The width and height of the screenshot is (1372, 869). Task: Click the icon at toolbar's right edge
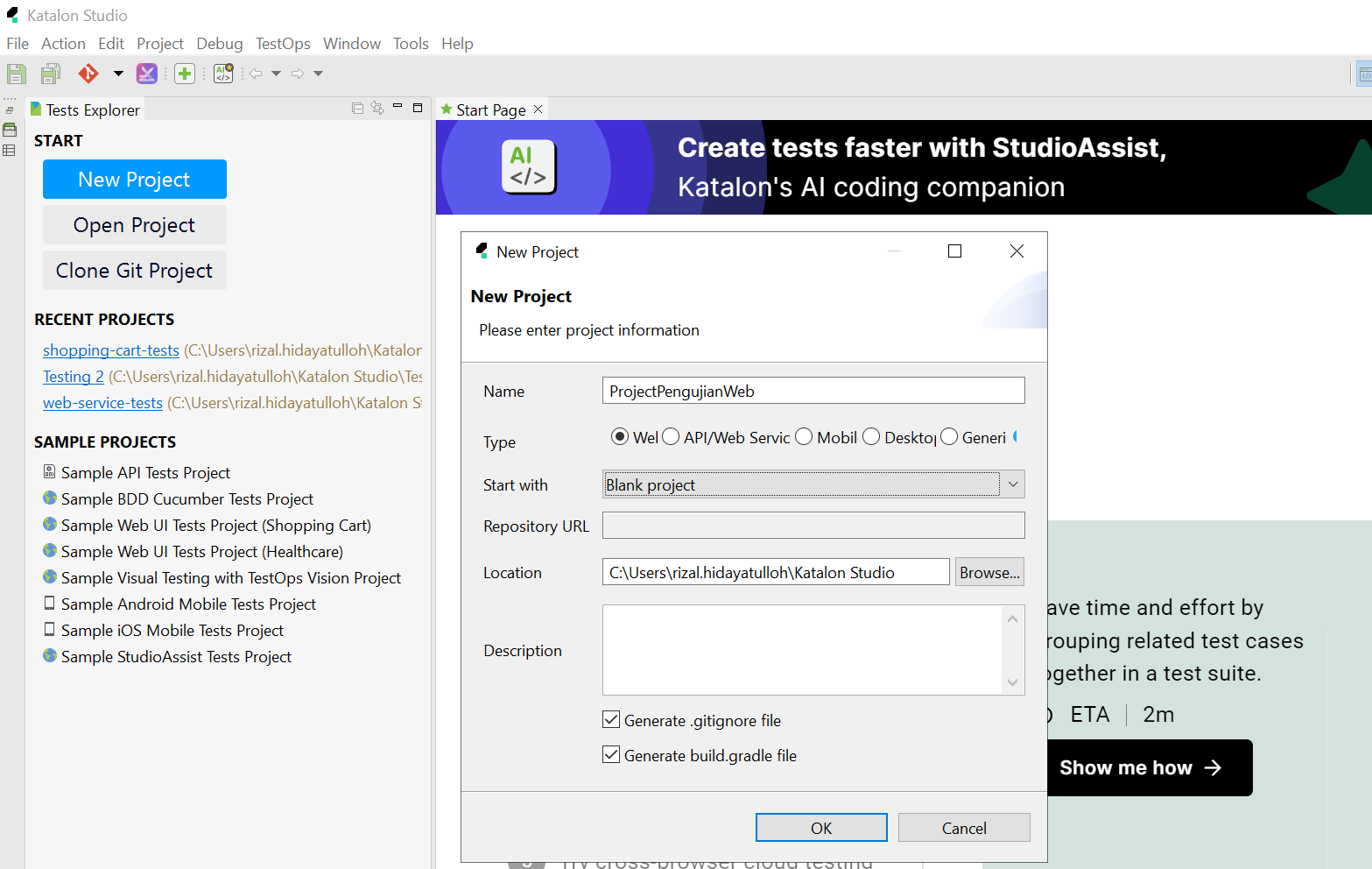1364,74
